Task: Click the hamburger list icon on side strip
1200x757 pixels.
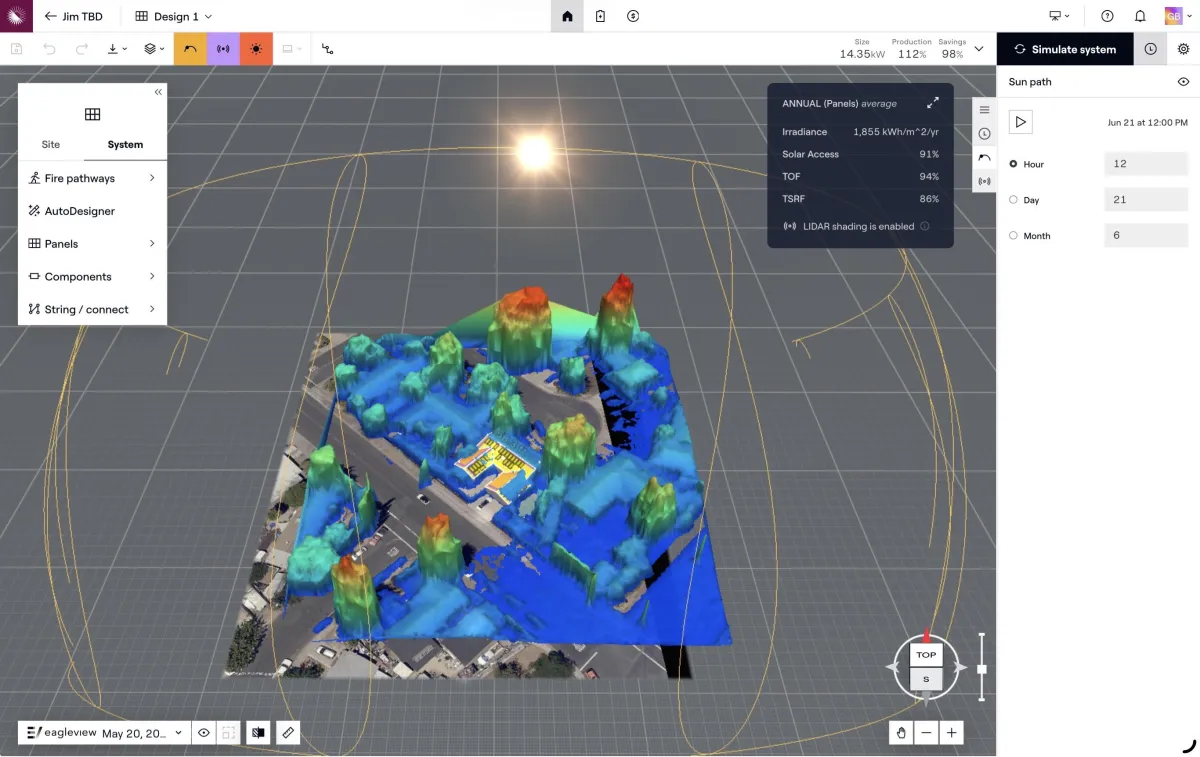Action: click(984, 110)
